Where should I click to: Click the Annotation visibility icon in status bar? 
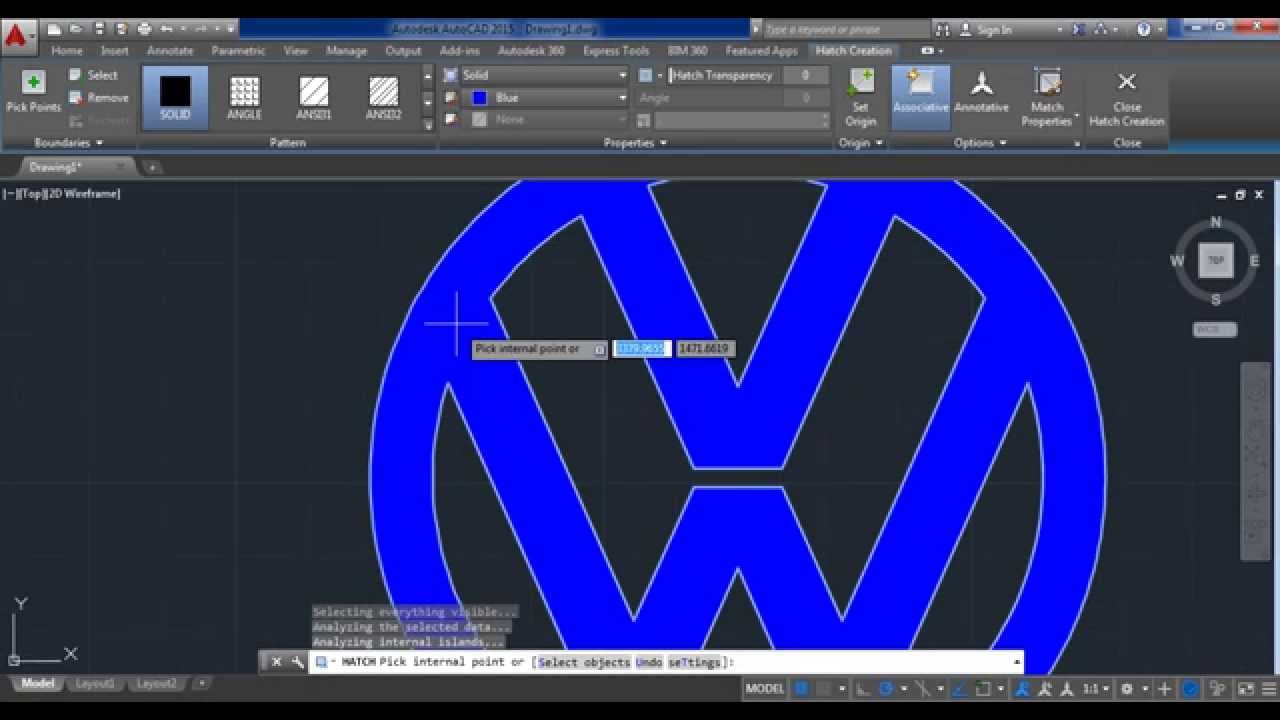1022,689
